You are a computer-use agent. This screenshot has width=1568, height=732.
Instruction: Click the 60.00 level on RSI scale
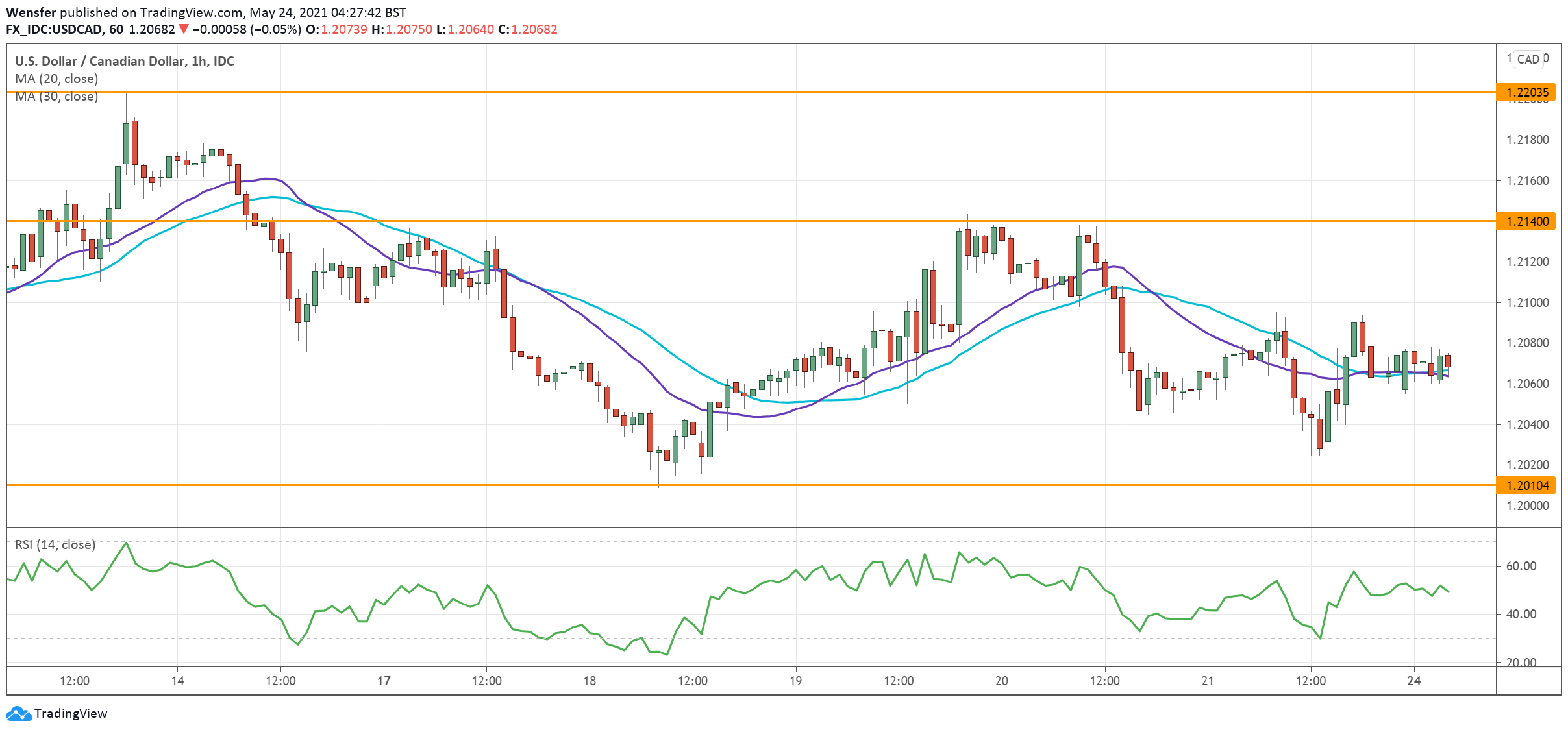click(x=1521, y=566)
